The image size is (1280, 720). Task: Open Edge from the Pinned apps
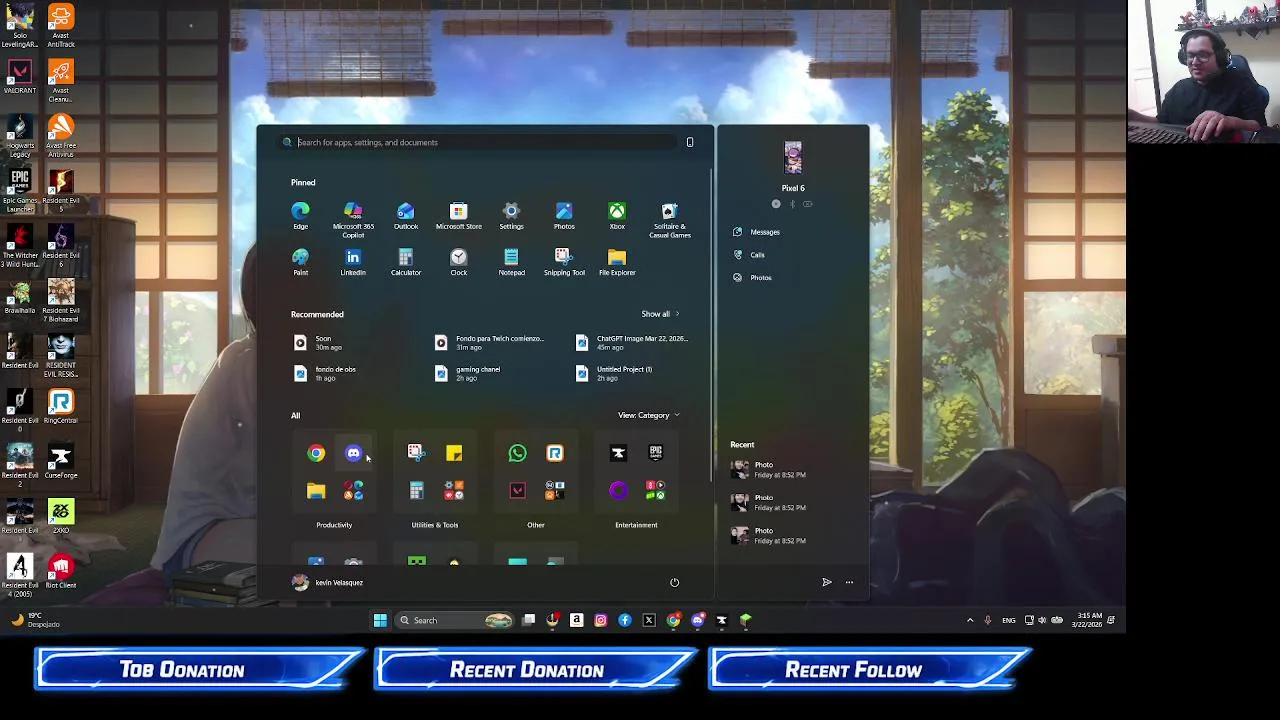click(x=300, y=215)
